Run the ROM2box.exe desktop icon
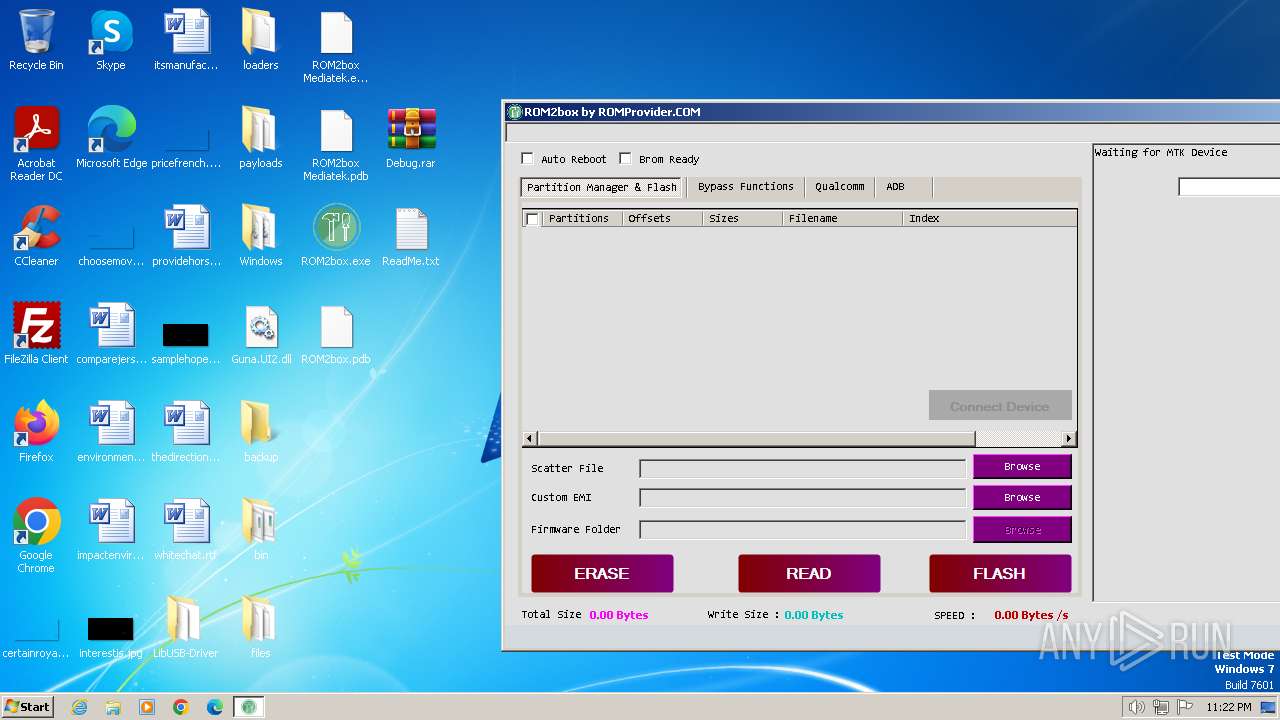The image size is (1280, 720). click(x=336, y=236)
